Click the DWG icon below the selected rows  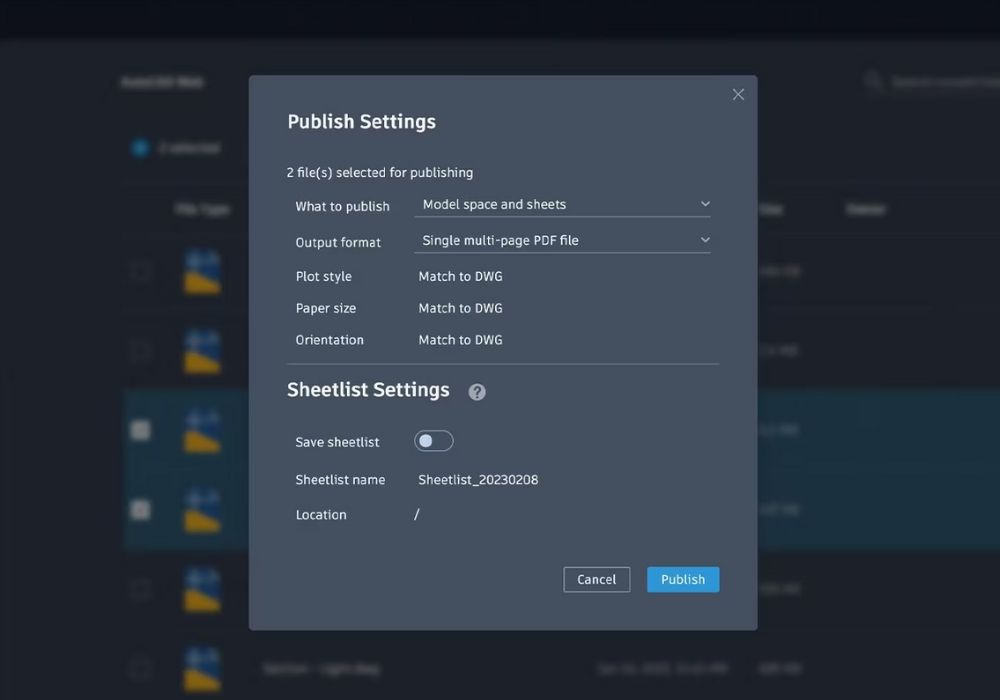(202, 588)
